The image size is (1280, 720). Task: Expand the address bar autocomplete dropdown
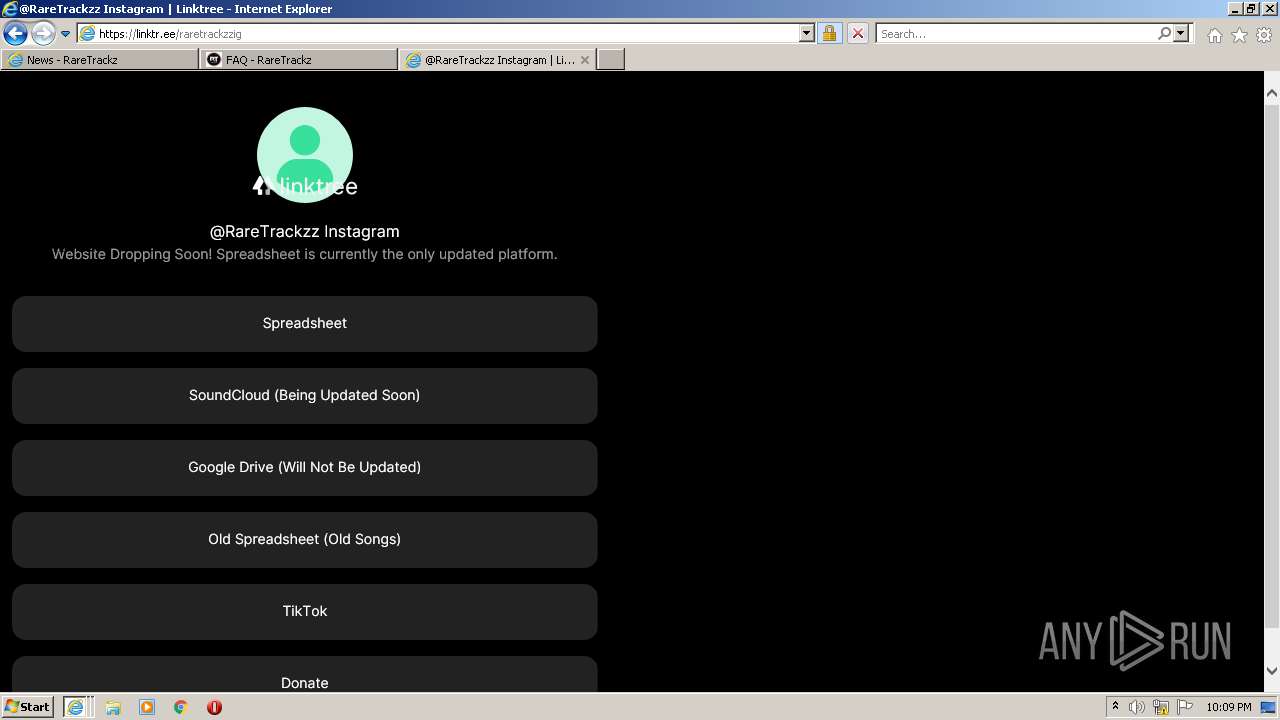point(807,34)
